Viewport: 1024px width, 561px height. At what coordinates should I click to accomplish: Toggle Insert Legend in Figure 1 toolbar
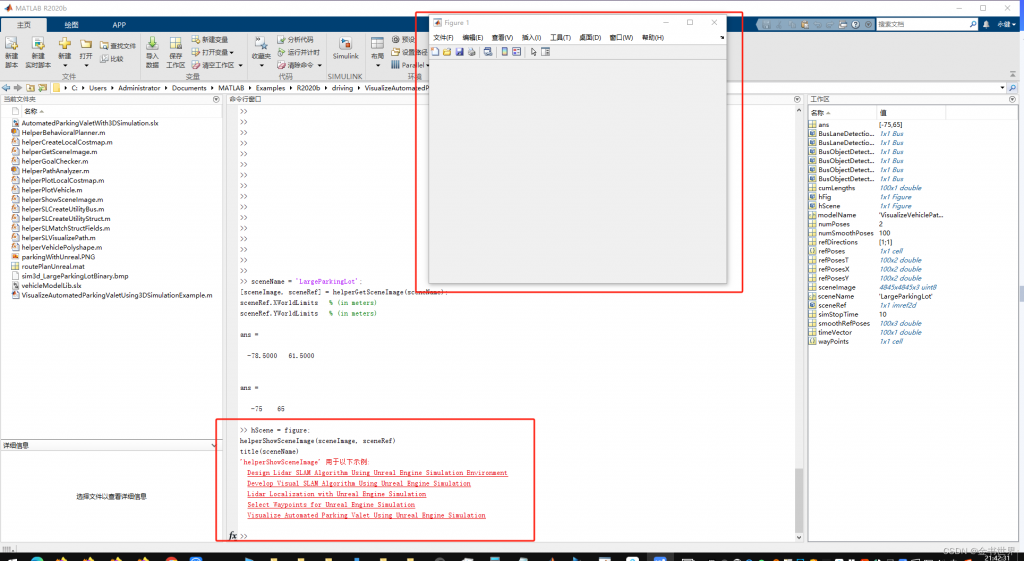pos(517,52)
